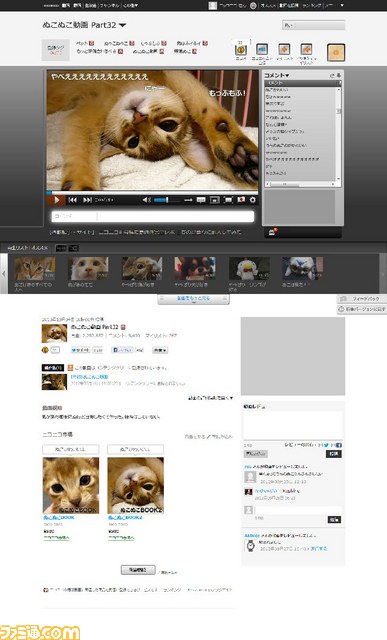Expand the panel below the playlist

click(x=194, y=299)
